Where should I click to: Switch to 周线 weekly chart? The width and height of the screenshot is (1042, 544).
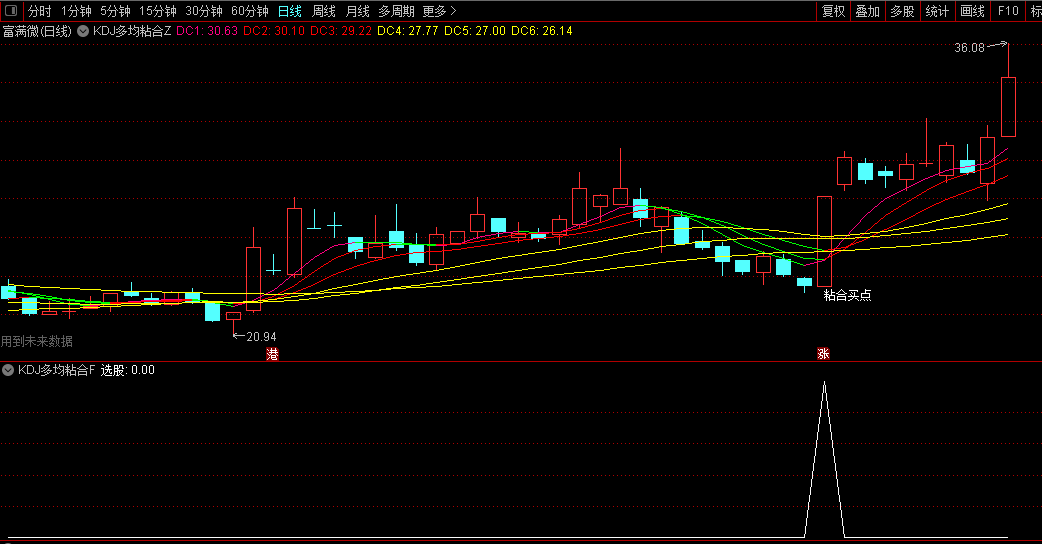(x=324, y=11)
